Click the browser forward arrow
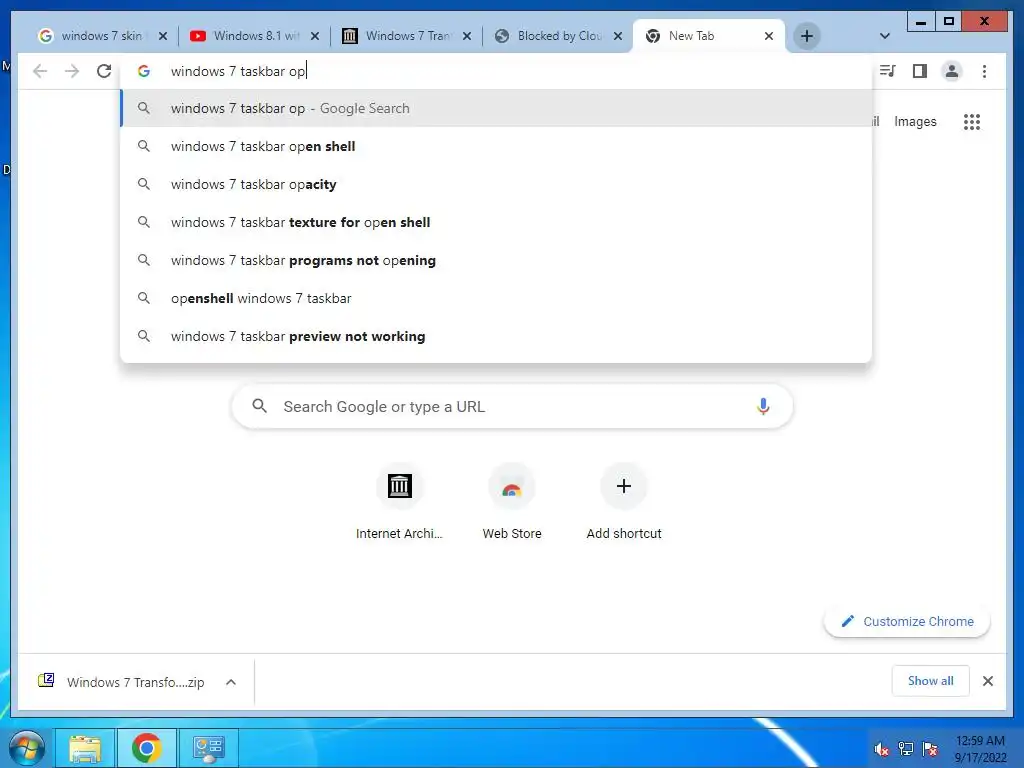 [x=72, y=71]
